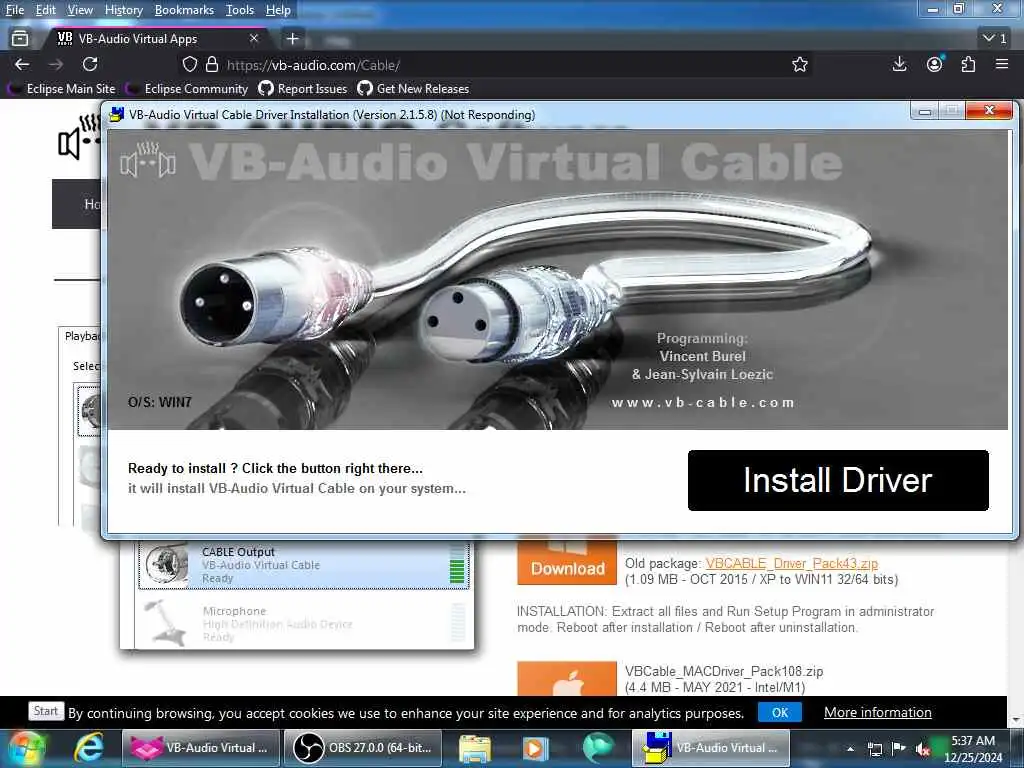Bookmark this page with star icon
The height and width of the screenshot is (768, 1024).
pos(800,64)
